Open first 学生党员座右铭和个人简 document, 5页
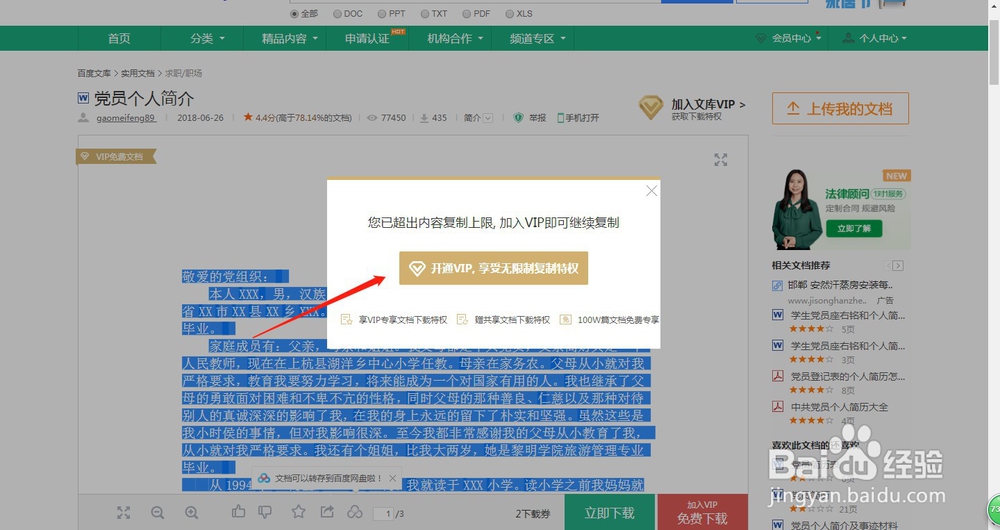The width and height of the screenshot is (1000, 530). pyautogui.click(x=848, y=315)
